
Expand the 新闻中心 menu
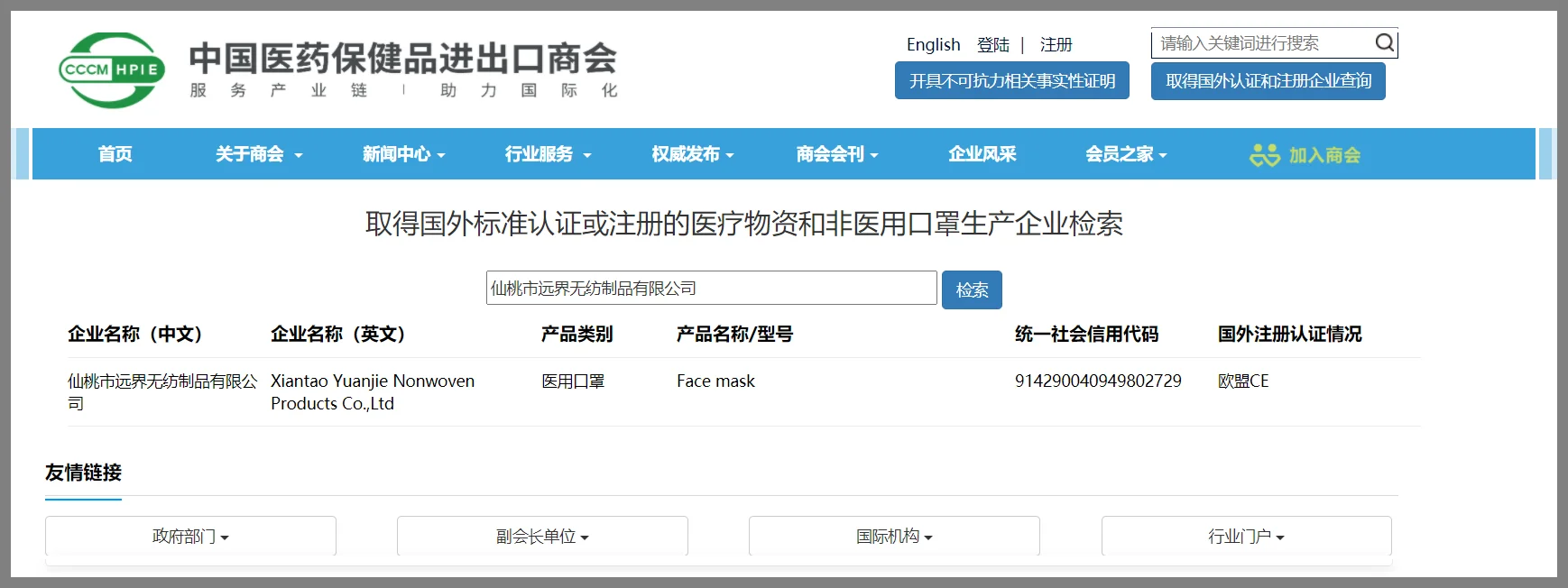(403, 154)
